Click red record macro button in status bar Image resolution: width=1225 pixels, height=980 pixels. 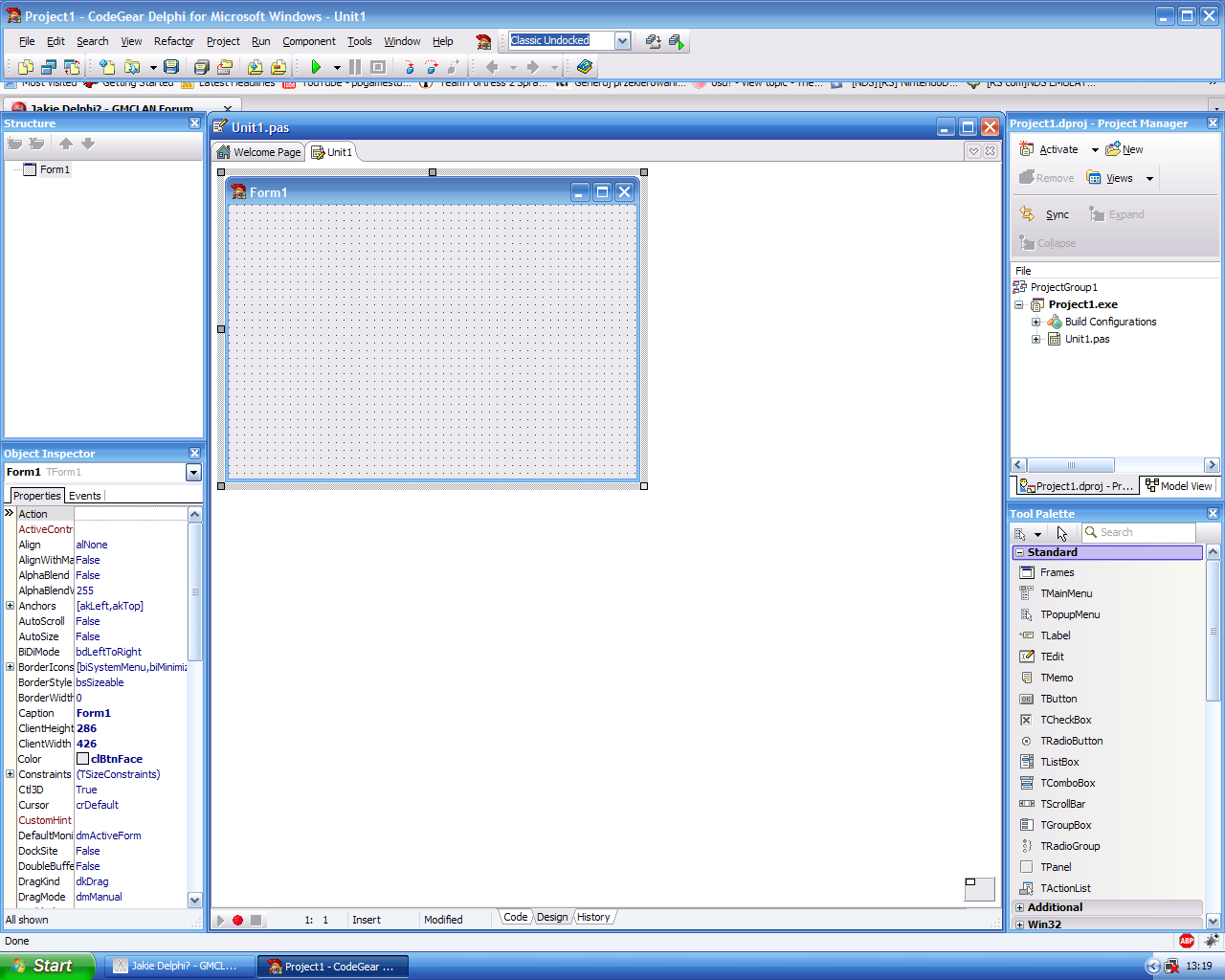click(x=237, y=920)
